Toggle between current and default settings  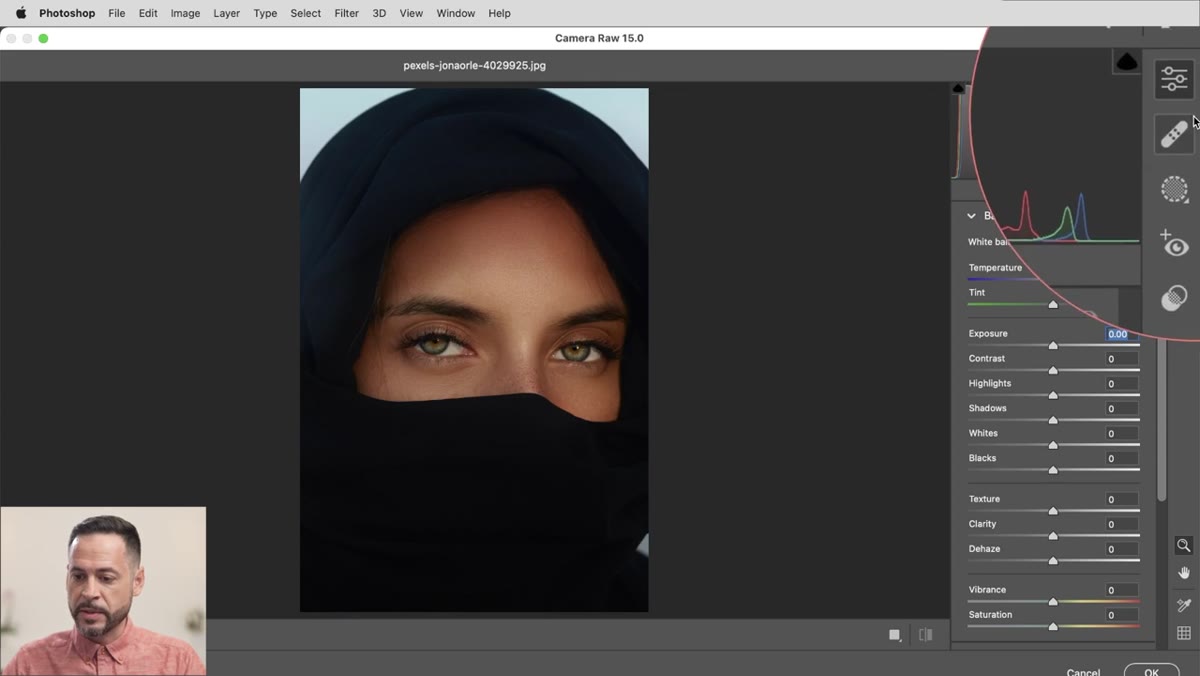(x=926, y=635)
